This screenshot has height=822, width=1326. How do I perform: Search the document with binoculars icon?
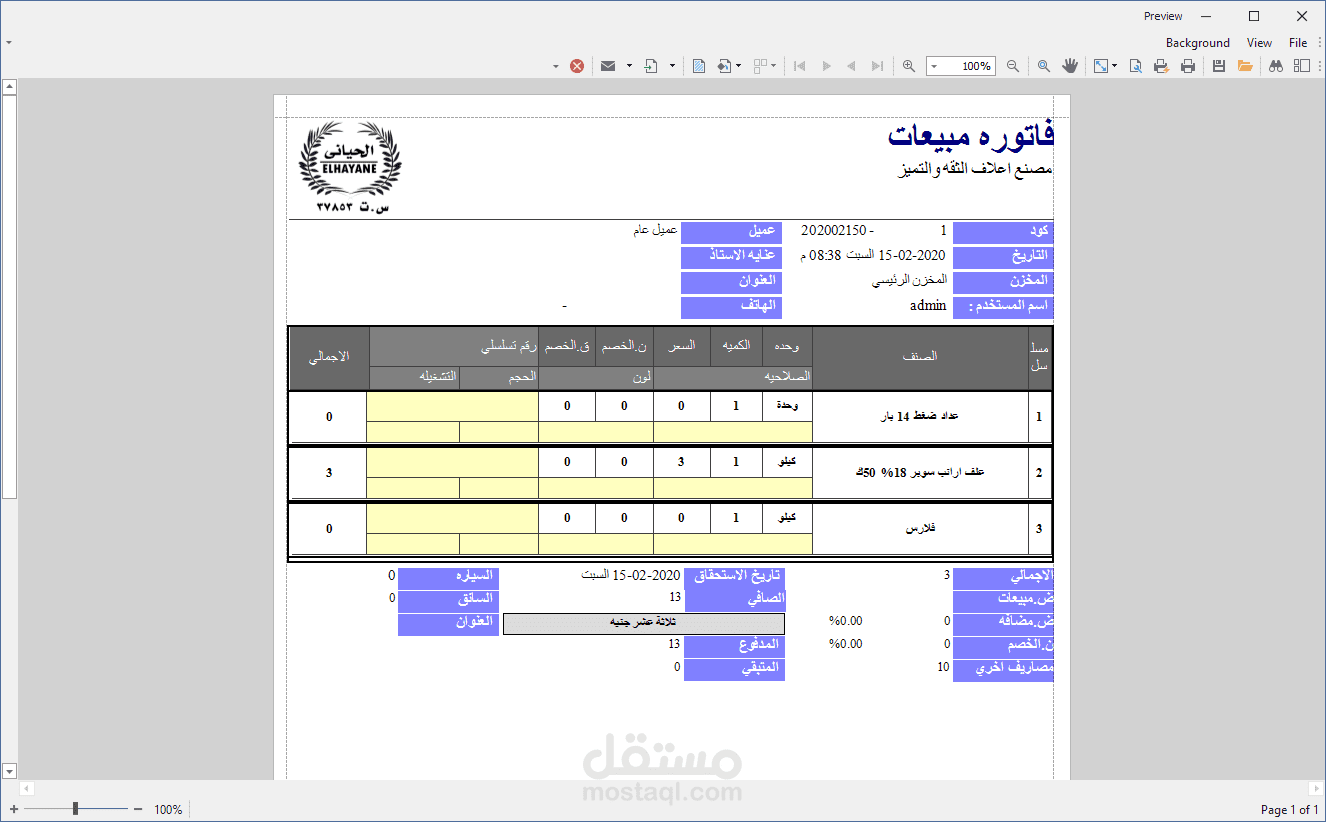pos(1276,66)
